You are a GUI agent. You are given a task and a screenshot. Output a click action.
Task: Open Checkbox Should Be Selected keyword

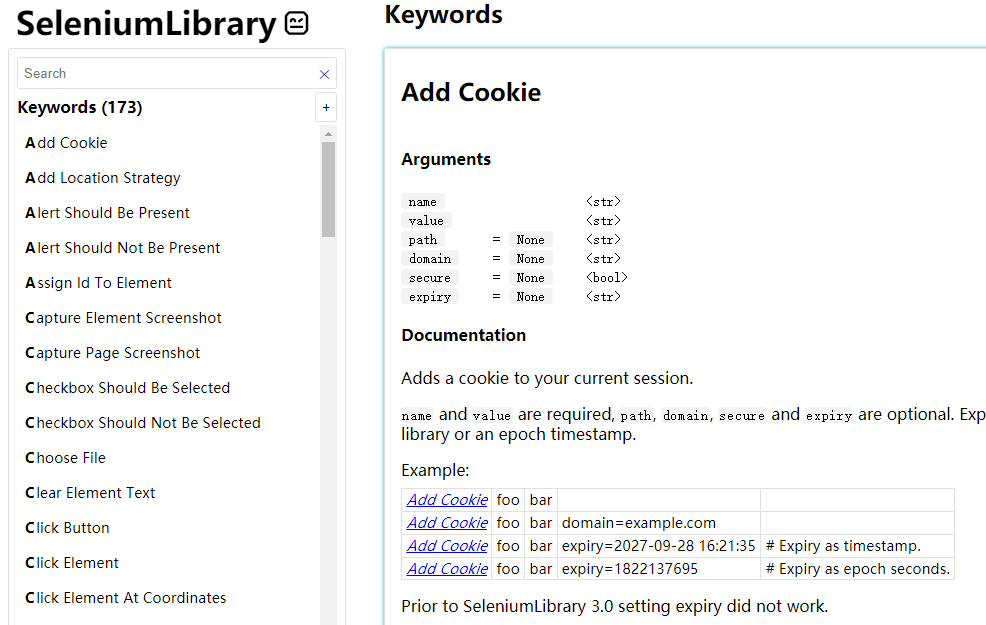127,388
